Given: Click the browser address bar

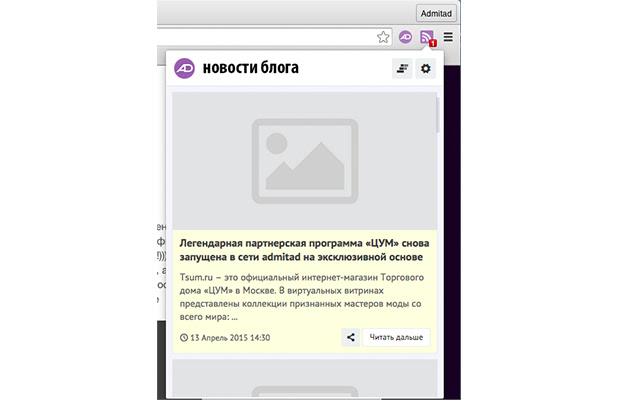Looking at the screenshot, I should (275, 37).
